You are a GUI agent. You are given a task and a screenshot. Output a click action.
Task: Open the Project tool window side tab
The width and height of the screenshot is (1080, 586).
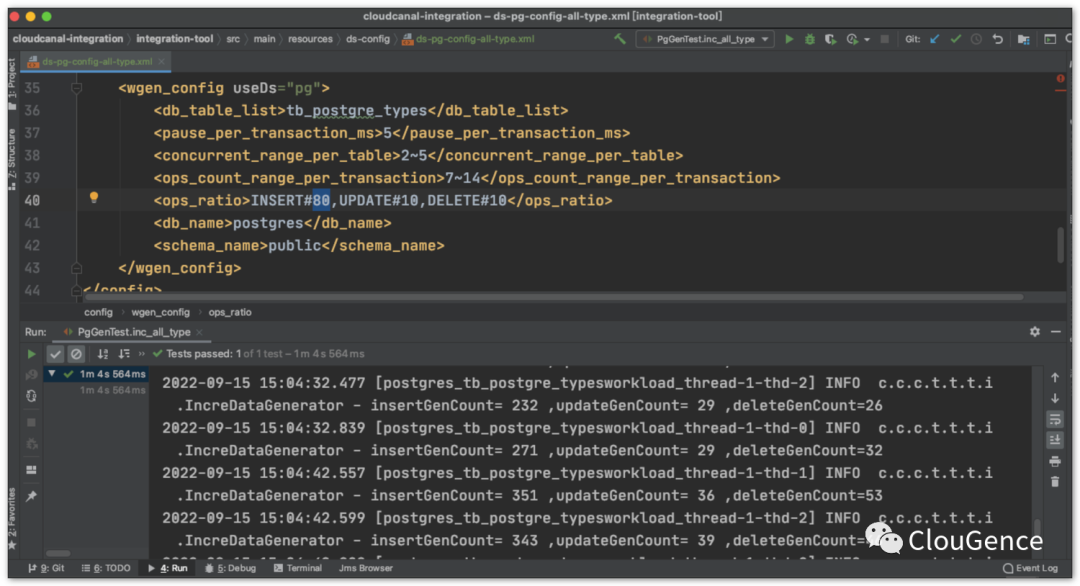(x=12, y=85)
